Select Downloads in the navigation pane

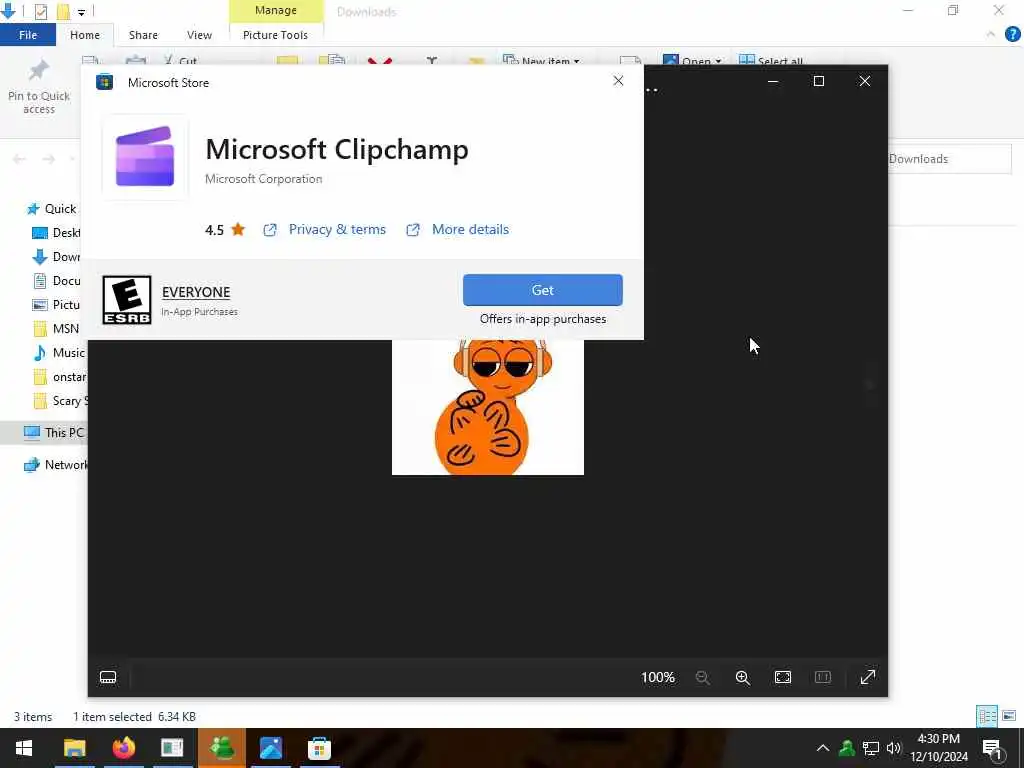[x=56, y=257]
